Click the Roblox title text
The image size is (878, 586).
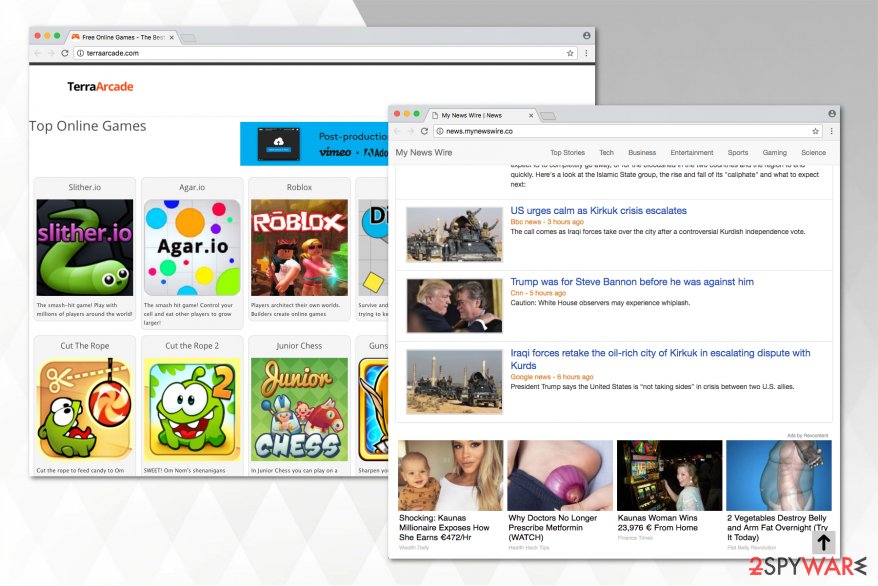[299, 187]
